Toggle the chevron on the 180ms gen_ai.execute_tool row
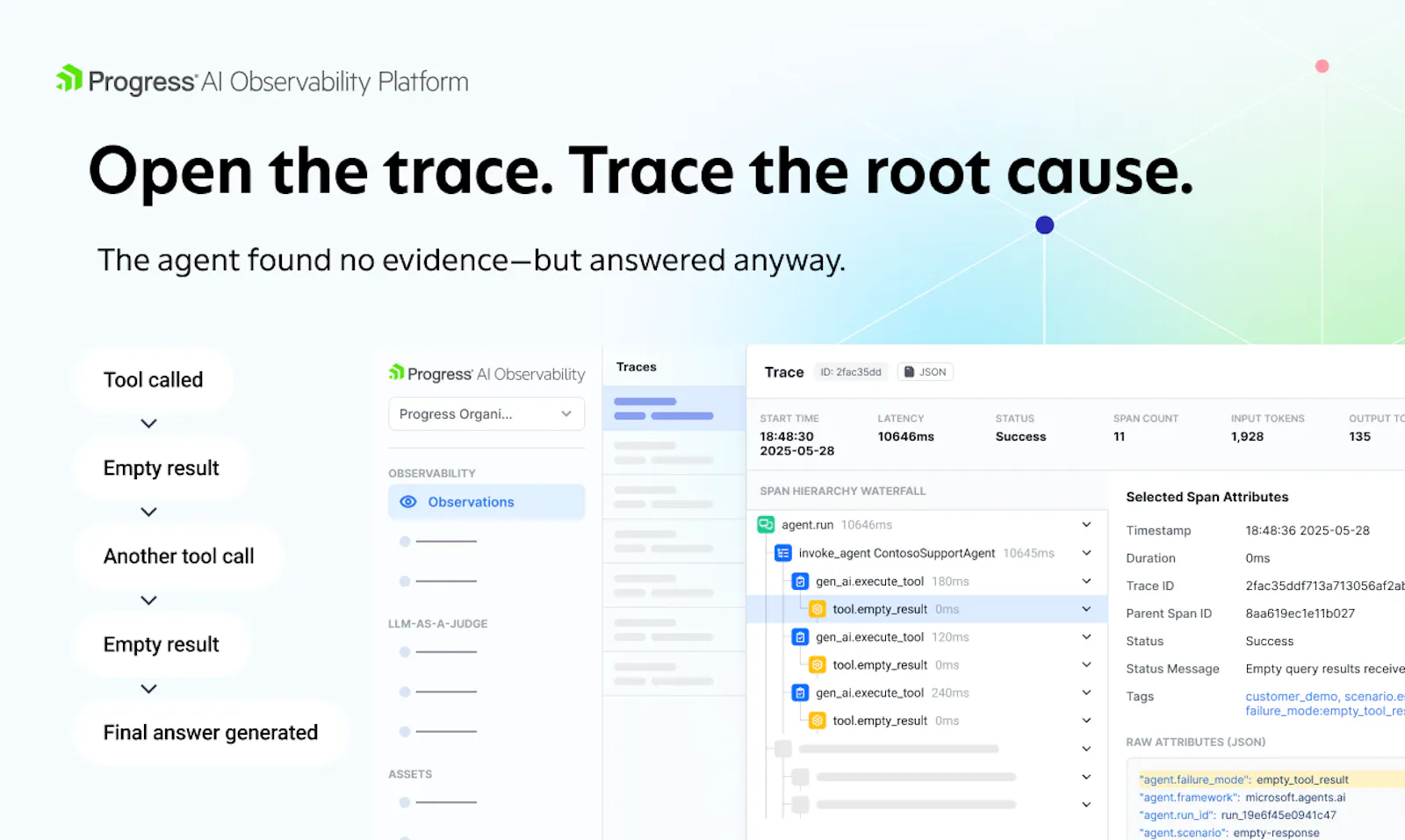1405x840 pixels. (x=1086, y=581)
